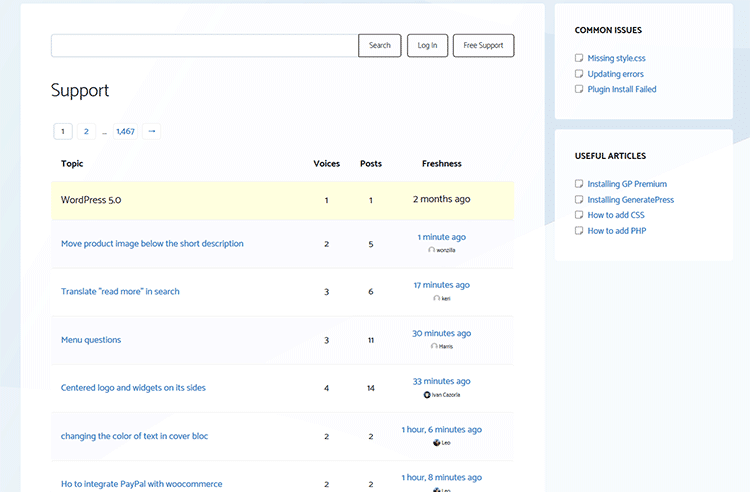
Task: Click Leo's avatar under 1 hour, 6 minutes ago
Action: (x=436, y=443)
